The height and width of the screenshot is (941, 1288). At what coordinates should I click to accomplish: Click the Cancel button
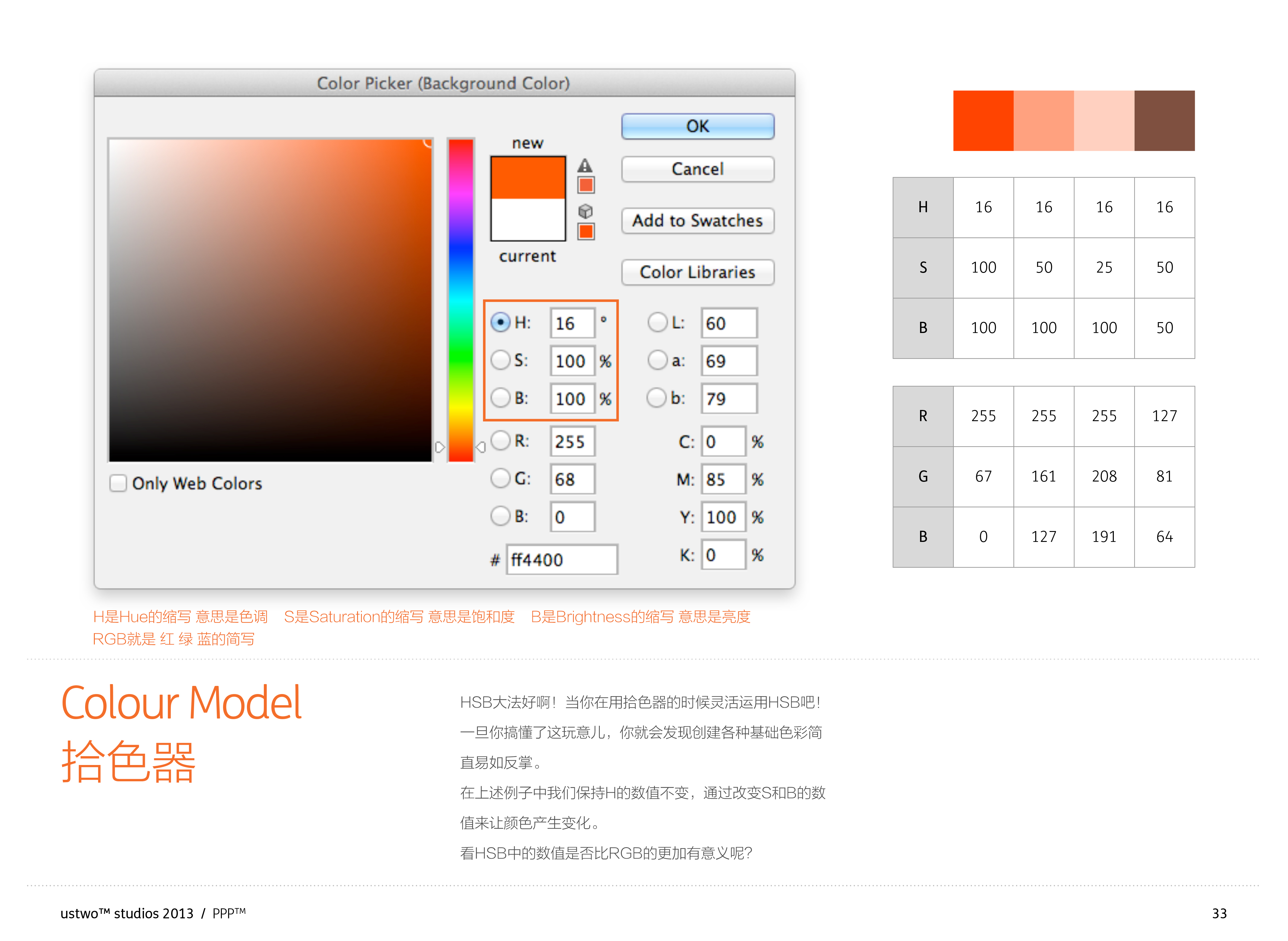click(x=698, y=169)
